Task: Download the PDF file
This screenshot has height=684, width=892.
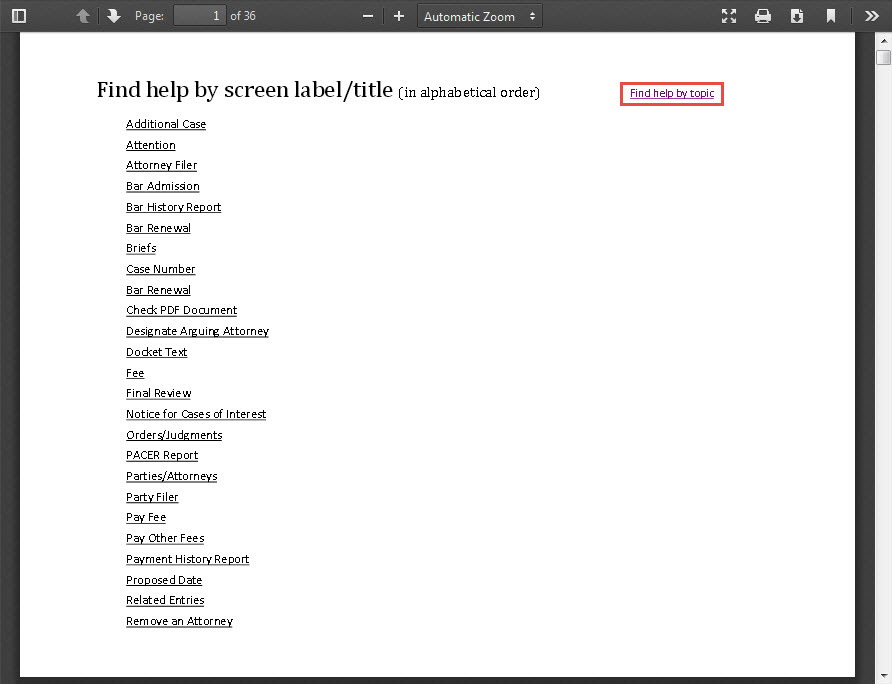Action: 797,16
